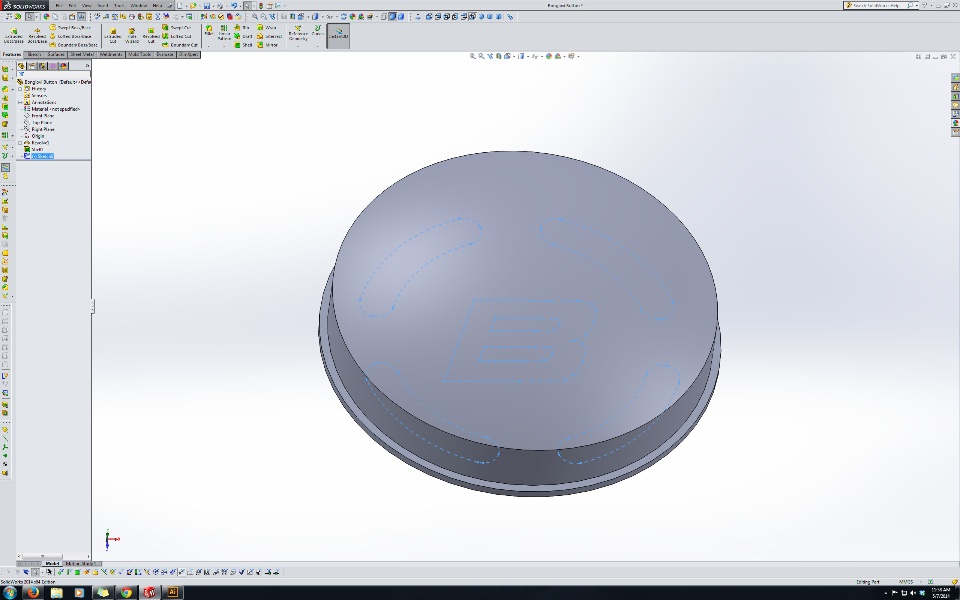Open the Tools menu
This screenshot has width=960, height=600.
pos(119,6)
